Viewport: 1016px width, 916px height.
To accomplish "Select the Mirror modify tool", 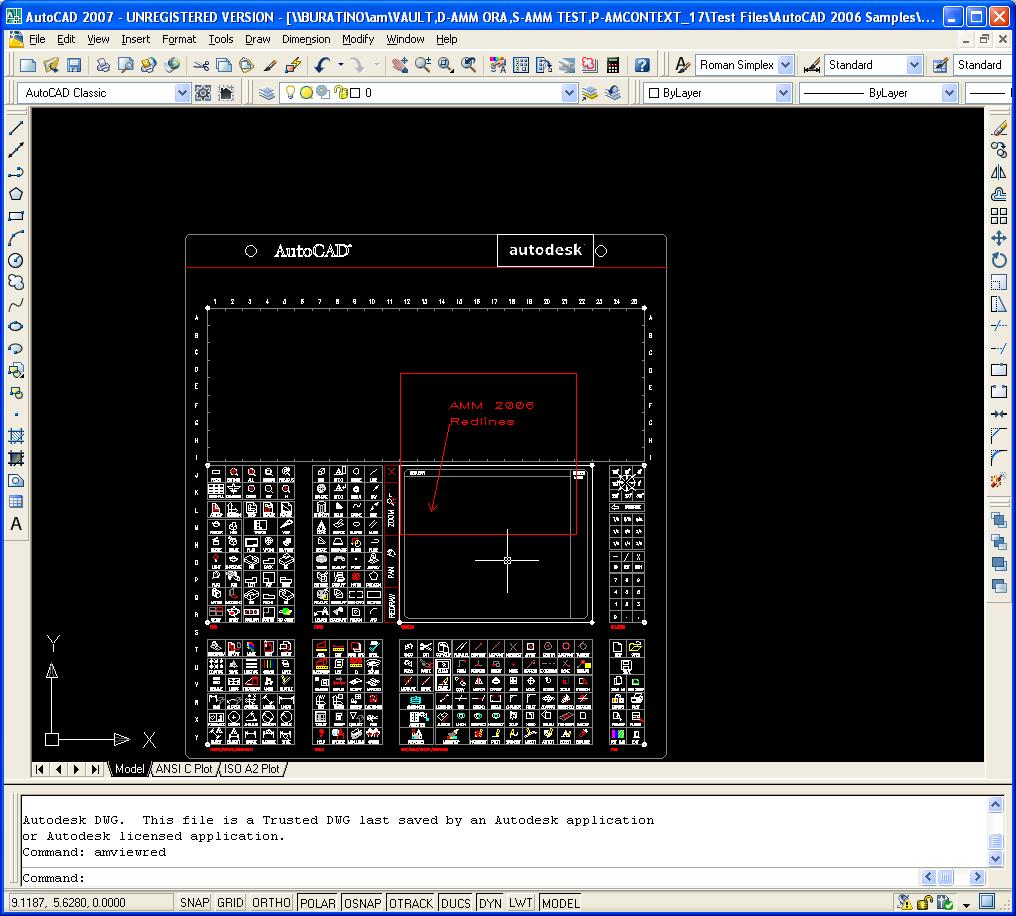I will (x=999, y=172).
